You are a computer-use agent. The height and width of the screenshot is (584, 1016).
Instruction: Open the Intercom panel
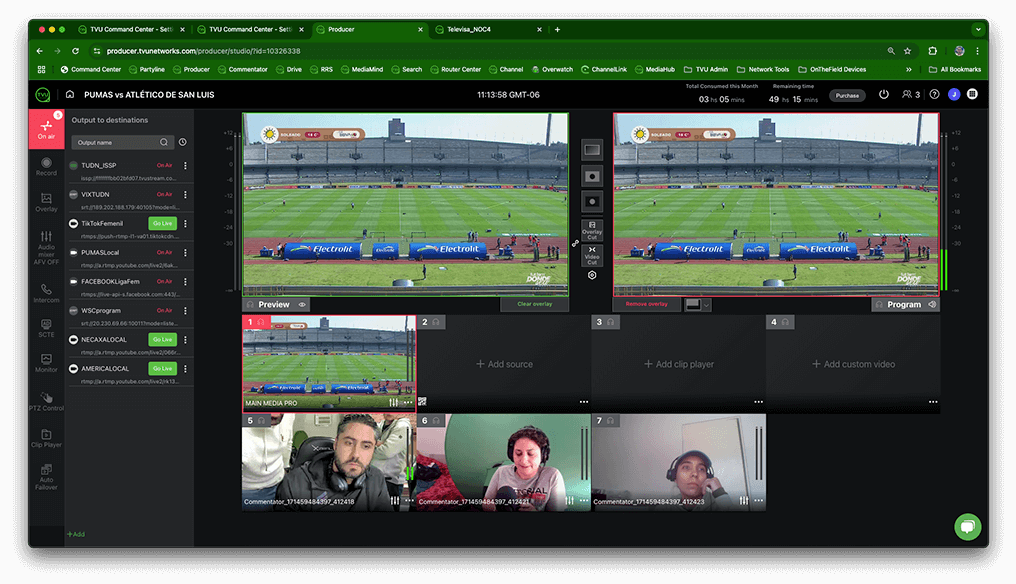point(46,293)
